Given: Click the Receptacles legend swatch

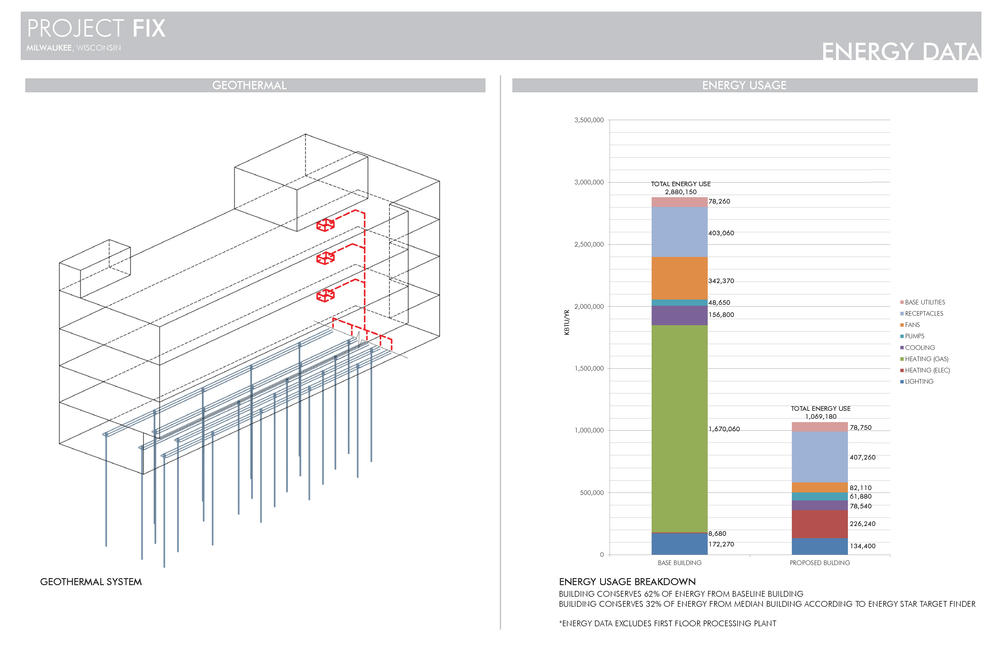Looking at the screenshot, I should point(902,314).
